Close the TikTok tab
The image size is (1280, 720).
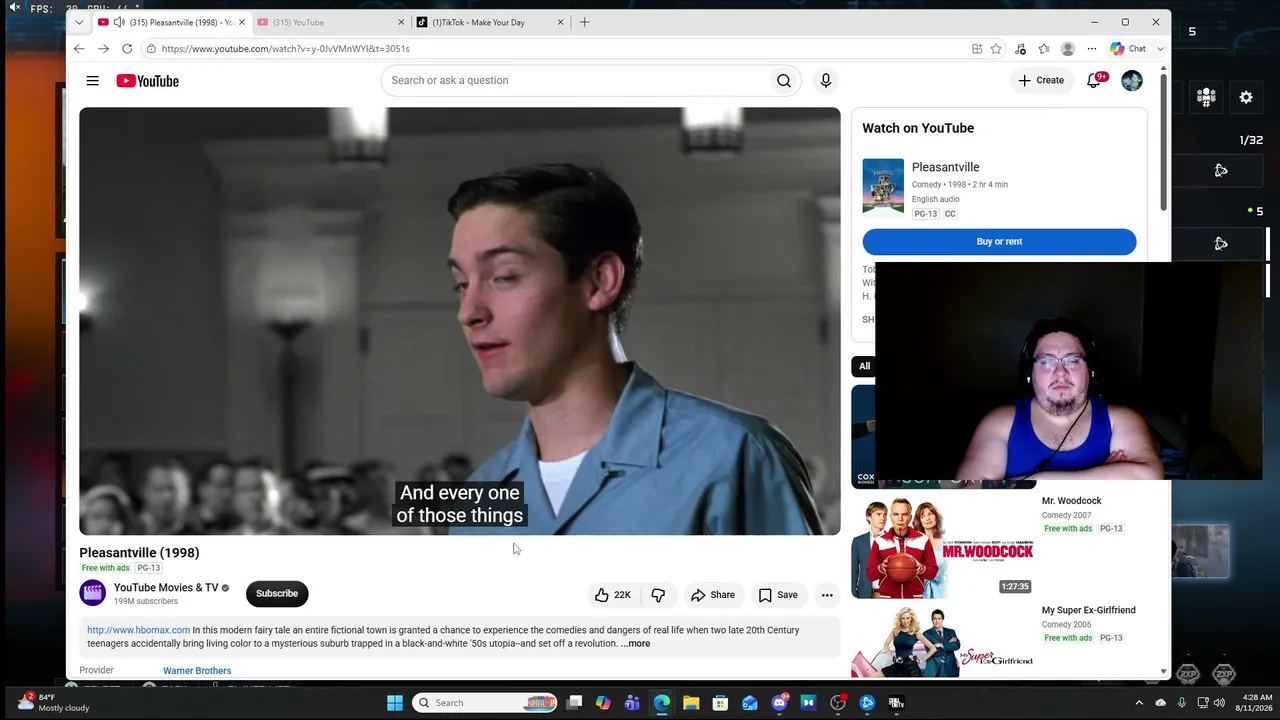point(560,22)
